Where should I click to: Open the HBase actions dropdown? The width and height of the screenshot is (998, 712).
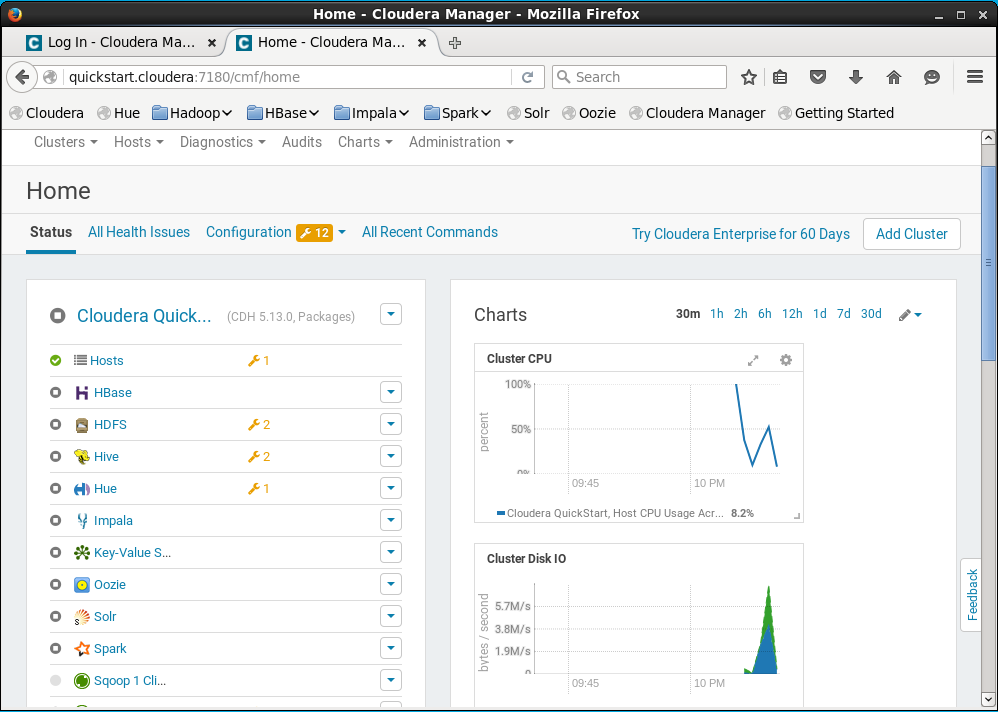point(391,392)
